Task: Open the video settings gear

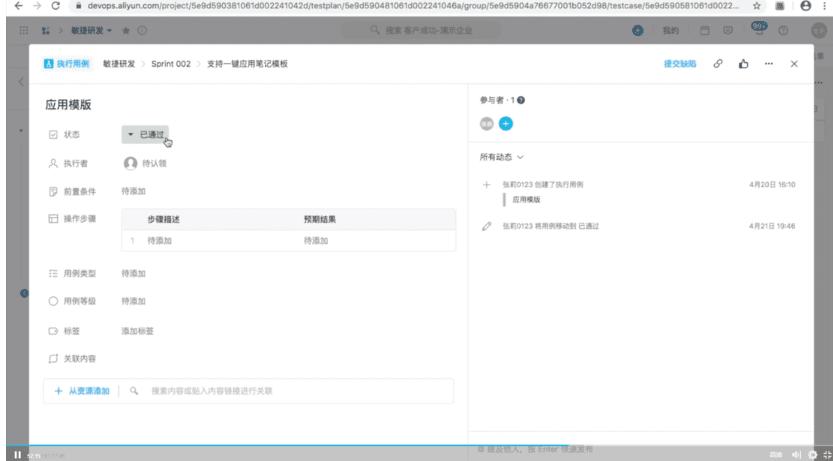Action: pyautogui.click(x=812, y=455)
